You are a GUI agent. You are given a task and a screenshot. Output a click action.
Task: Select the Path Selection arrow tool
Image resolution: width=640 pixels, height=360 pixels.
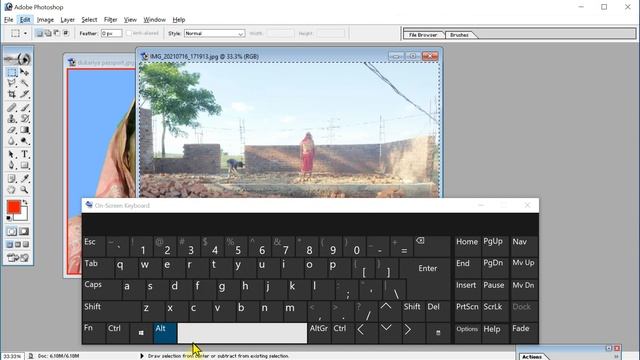pos(12,154)
